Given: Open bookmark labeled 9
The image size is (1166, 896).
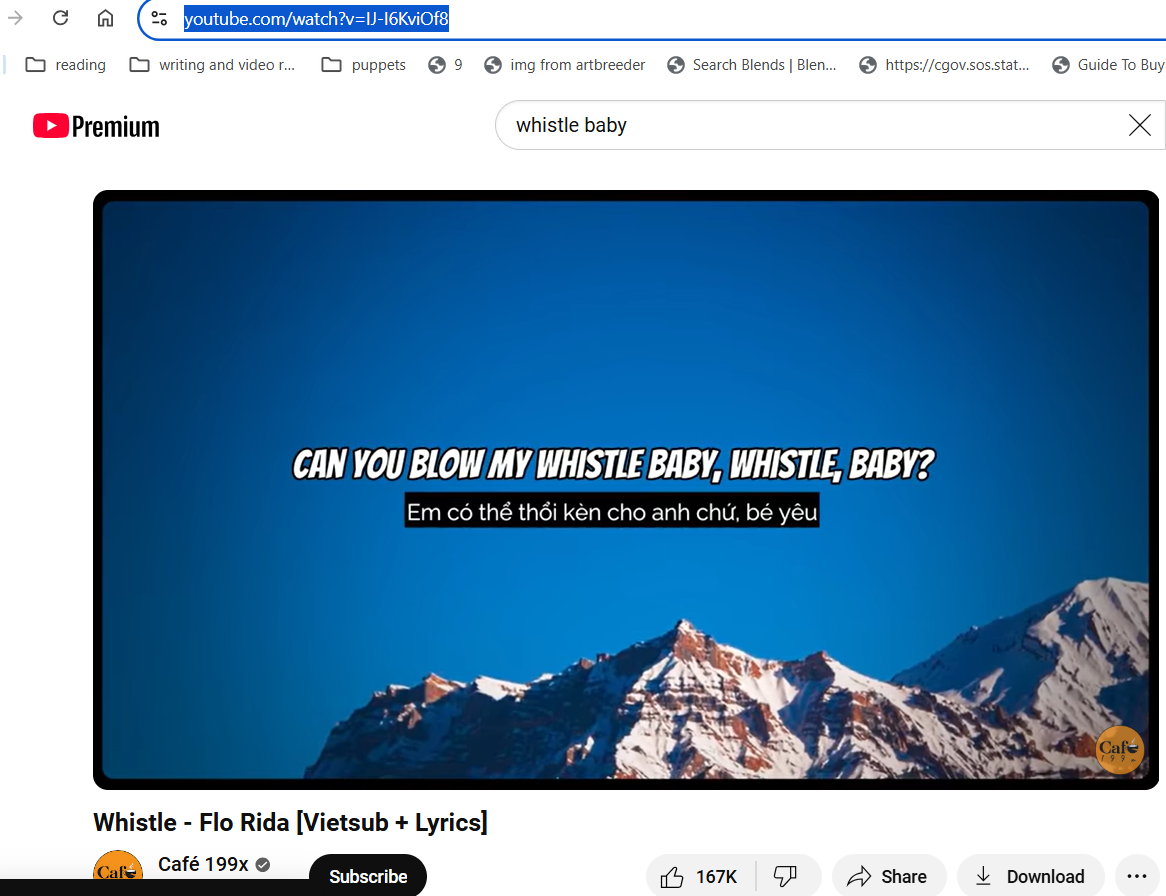Looking at the screenshot, I should [445, 65].
